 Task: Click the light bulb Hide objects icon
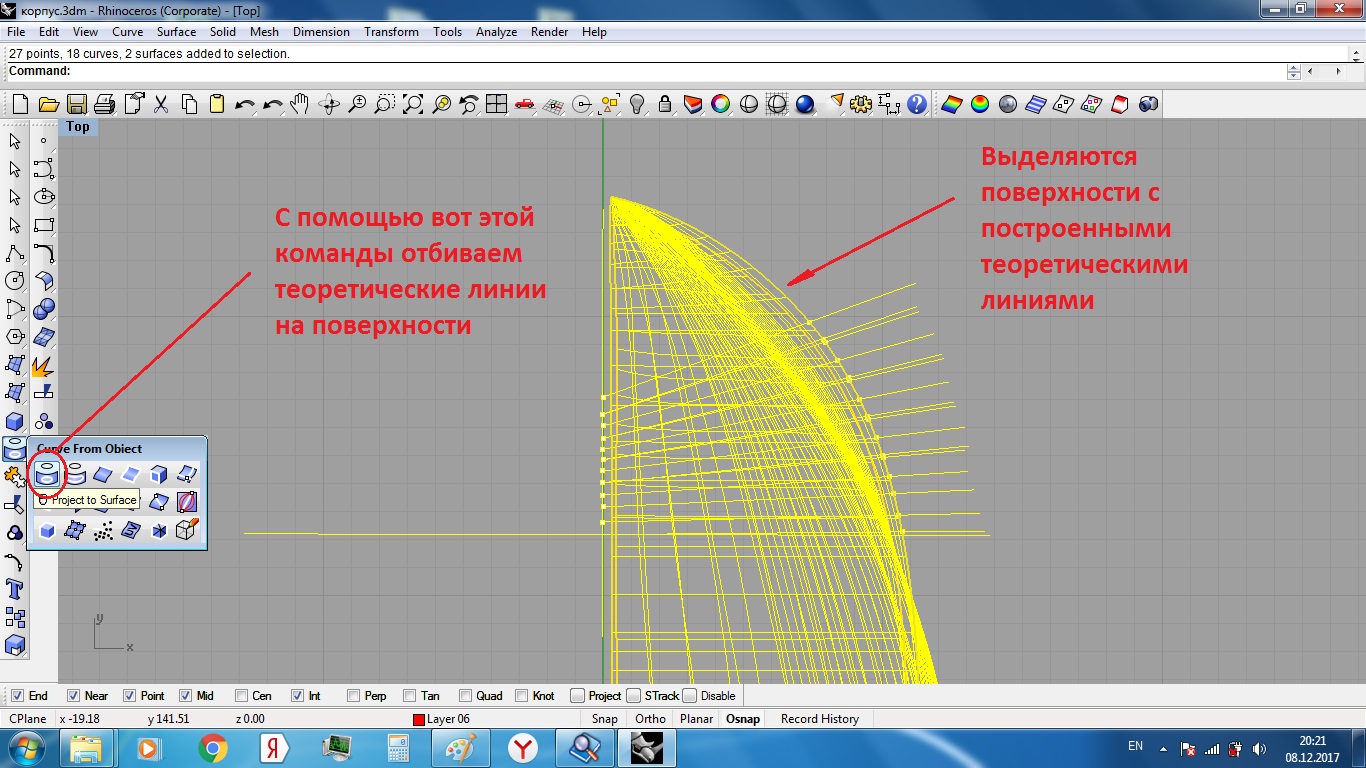[x=637, y=104]
